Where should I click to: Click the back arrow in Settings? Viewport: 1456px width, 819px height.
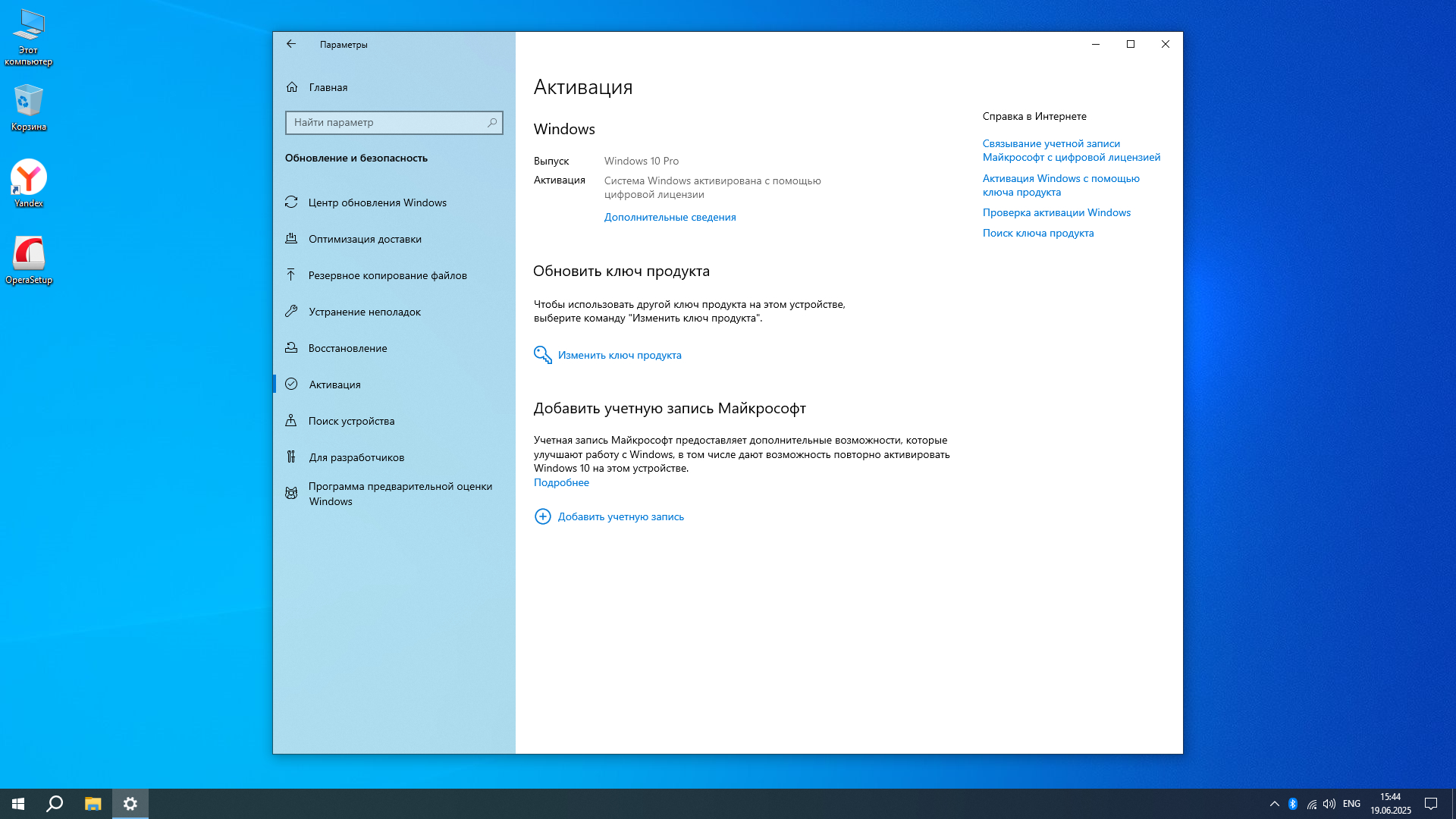click(x=291, y=44)
